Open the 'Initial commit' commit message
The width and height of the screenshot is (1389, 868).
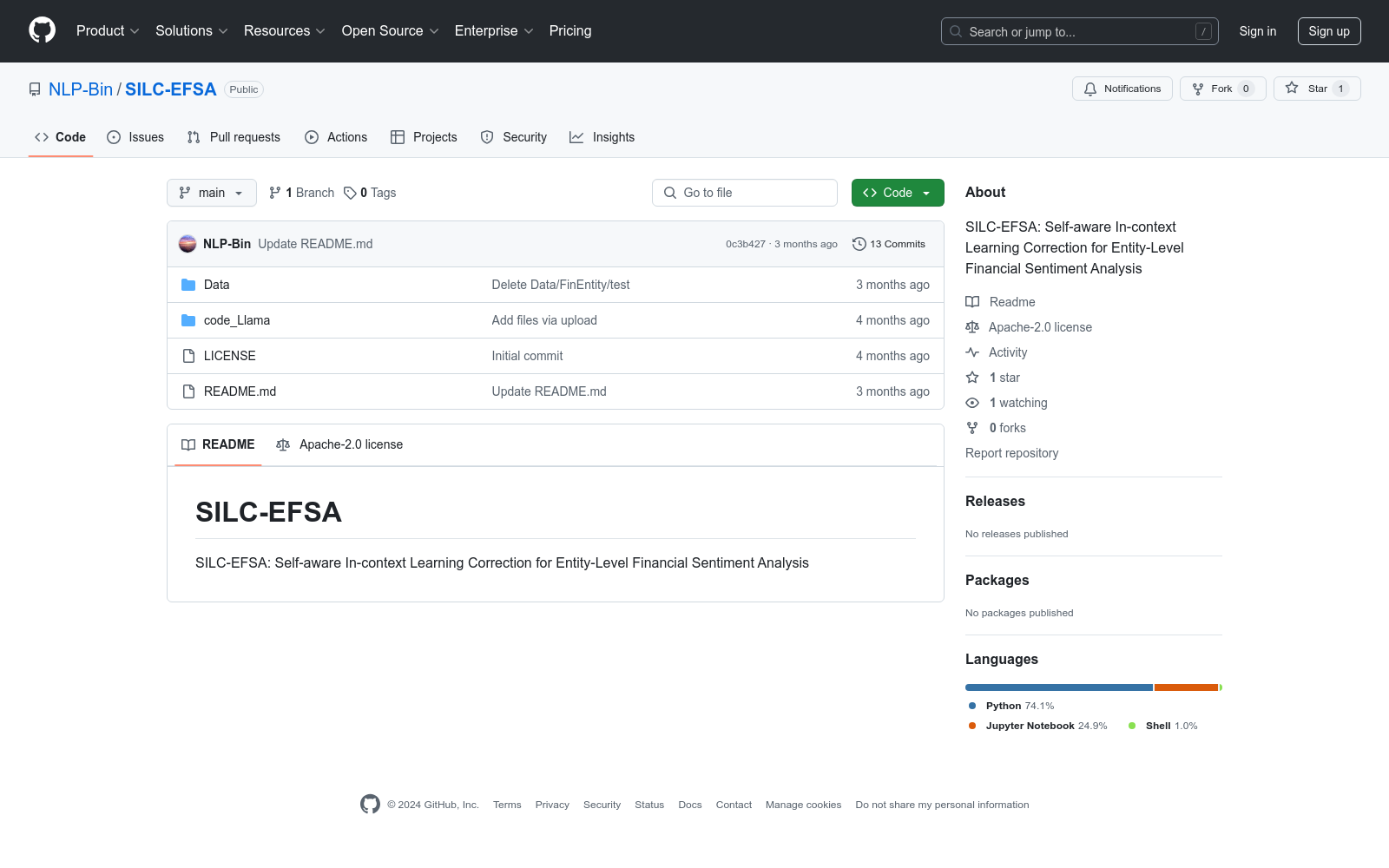coord(527,356)
